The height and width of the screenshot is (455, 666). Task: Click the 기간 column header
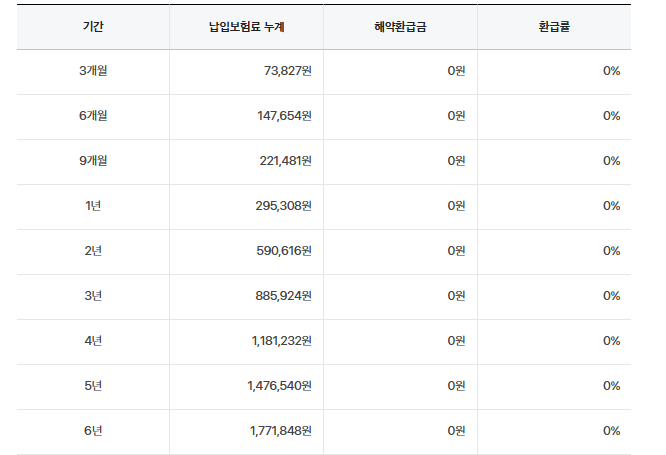tap(93, 27)
